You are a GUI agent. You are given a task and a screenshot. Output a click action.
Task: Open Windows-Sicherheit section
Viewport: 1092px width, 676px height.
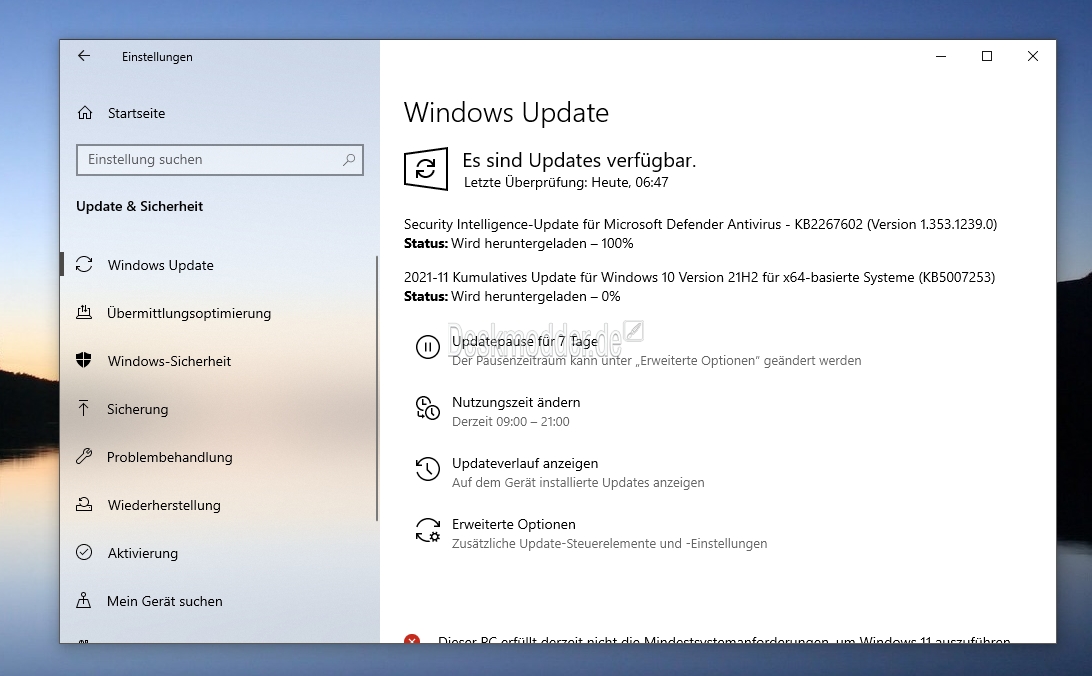click(x=169, y=361)
